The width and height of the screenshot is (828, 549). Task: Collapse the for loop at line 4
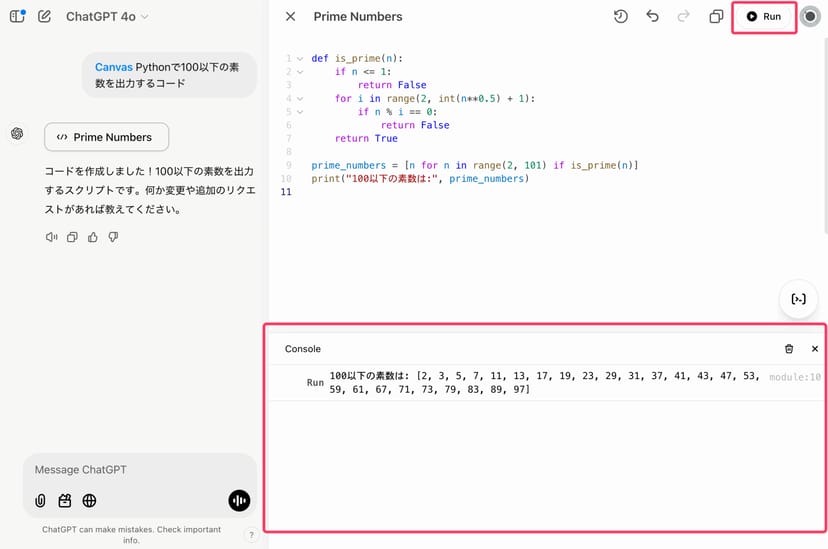pos(299,99)
